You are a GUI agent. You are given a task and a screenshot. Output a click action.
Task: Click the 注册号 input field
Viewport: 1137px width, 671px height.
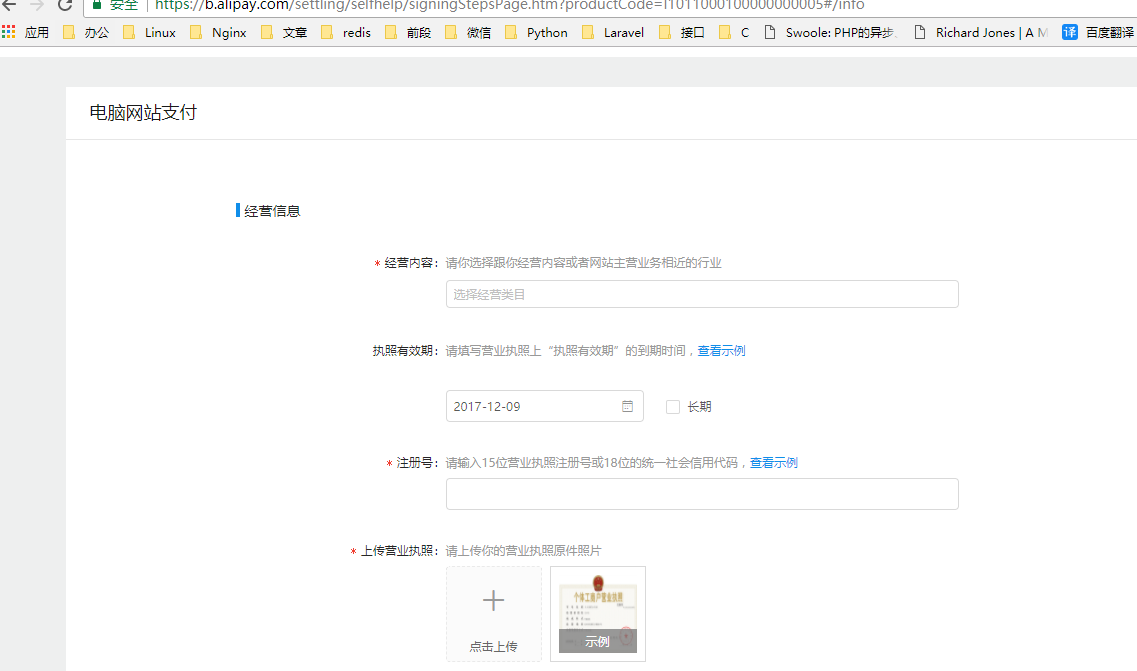701,494
